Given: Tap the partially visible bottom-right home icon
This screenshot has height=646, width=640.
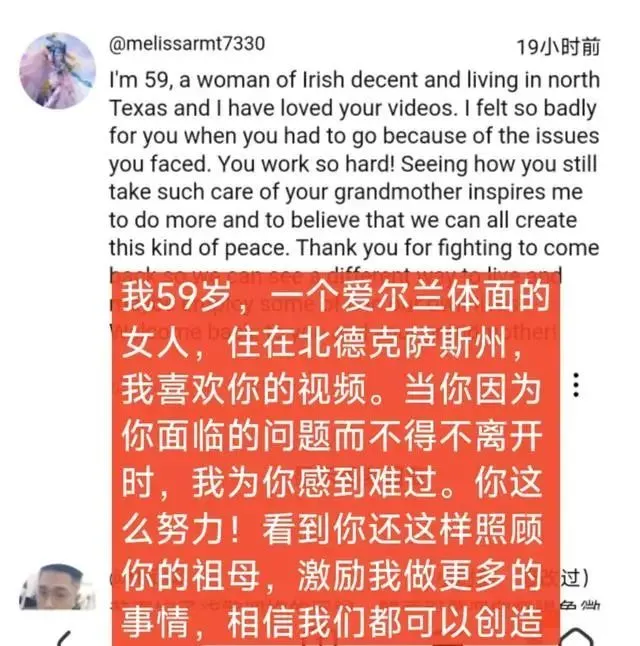Looking at the screenshot, I should 576,637.
